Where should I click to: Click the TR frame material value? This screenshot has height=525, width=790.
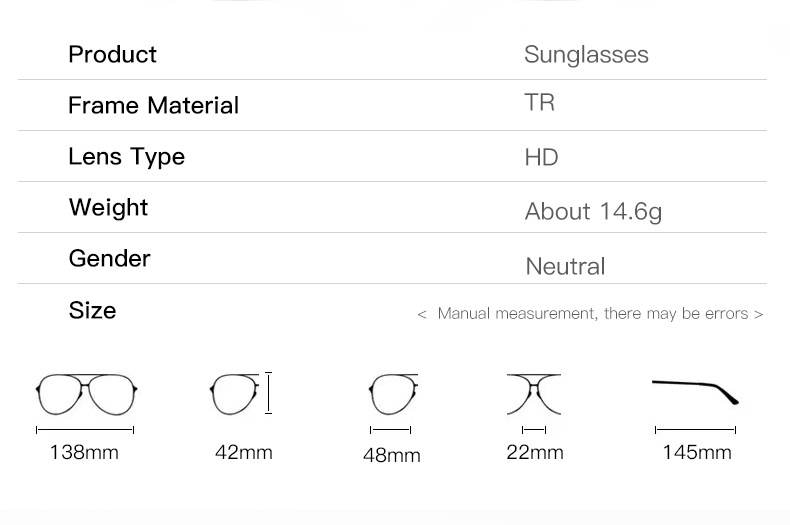click(x=539, y=103)
